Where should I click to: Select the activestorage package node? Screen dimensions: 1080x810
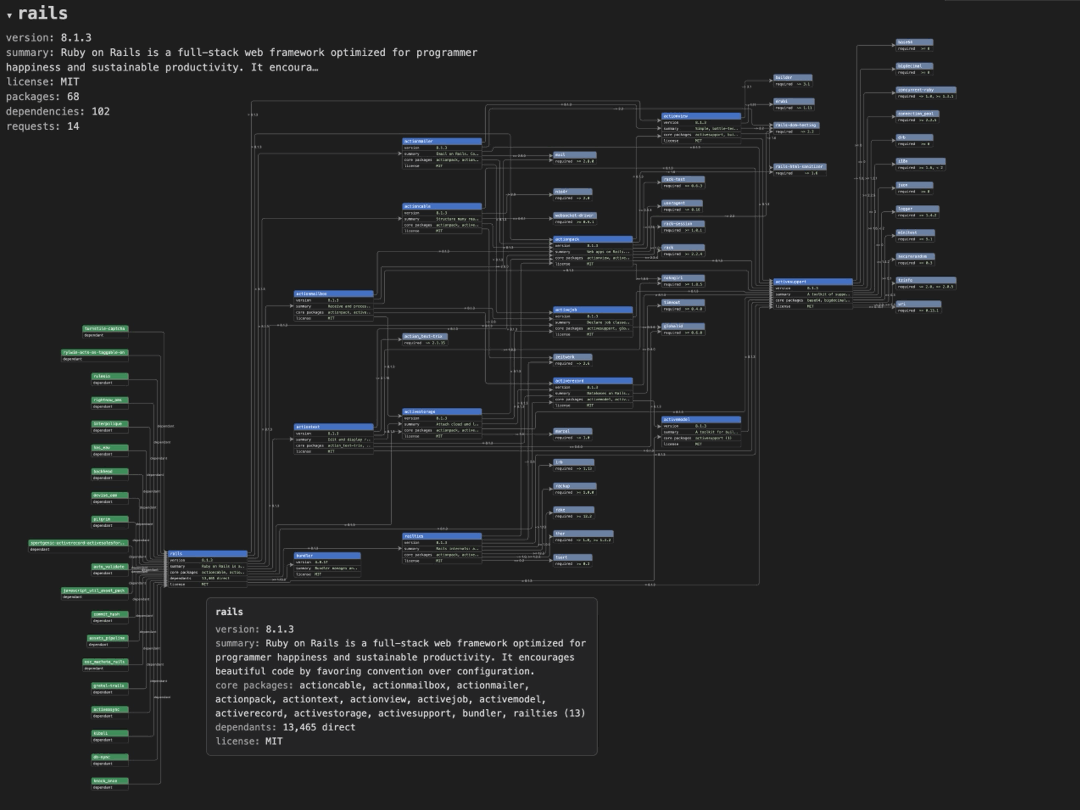[442, 424]
